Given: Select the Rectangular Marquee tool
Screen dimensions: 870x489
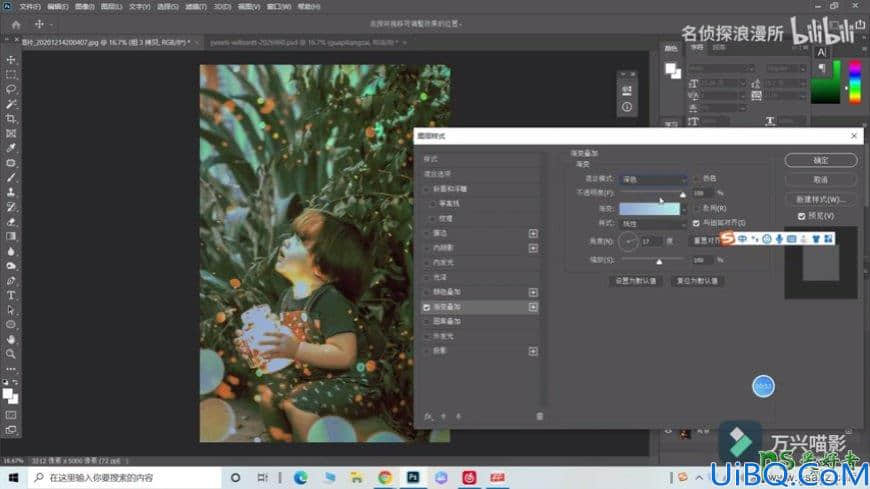Looking at the screenshot, I should tap(11, 74).
